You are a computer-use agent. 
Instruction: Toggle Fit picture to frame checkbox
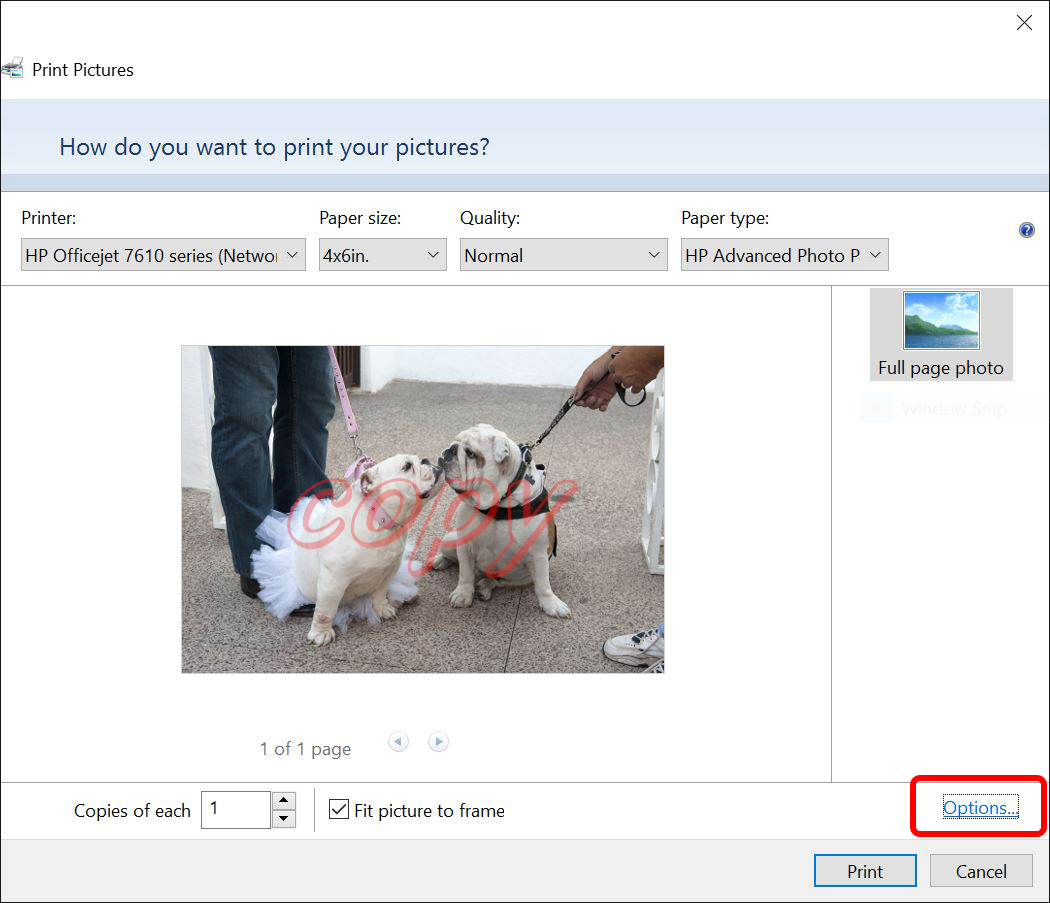(339, 809)
